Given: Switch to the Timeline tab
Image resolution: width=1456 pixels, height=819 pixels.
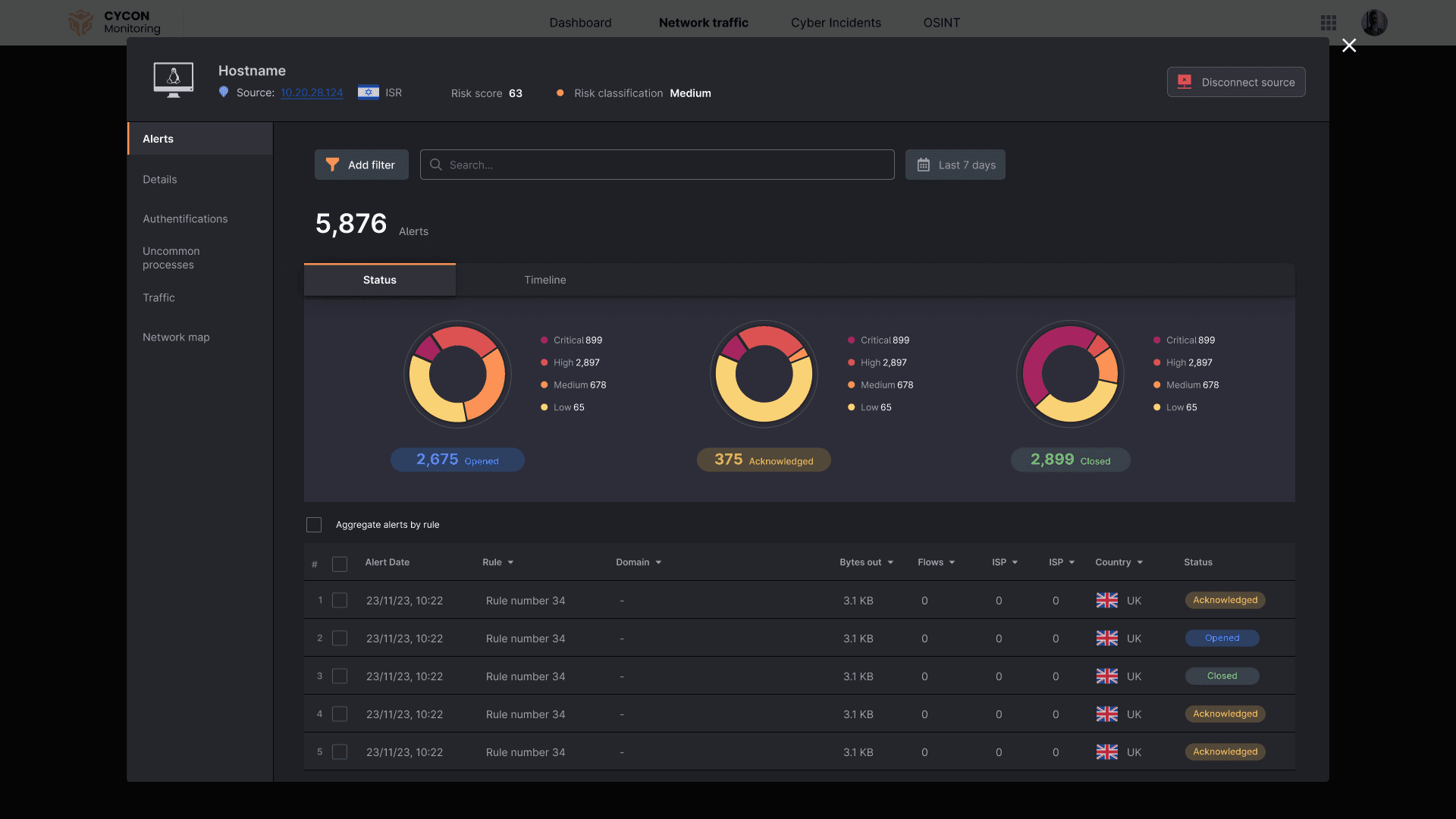Looking at the screenshot, I should pos(544,280).
